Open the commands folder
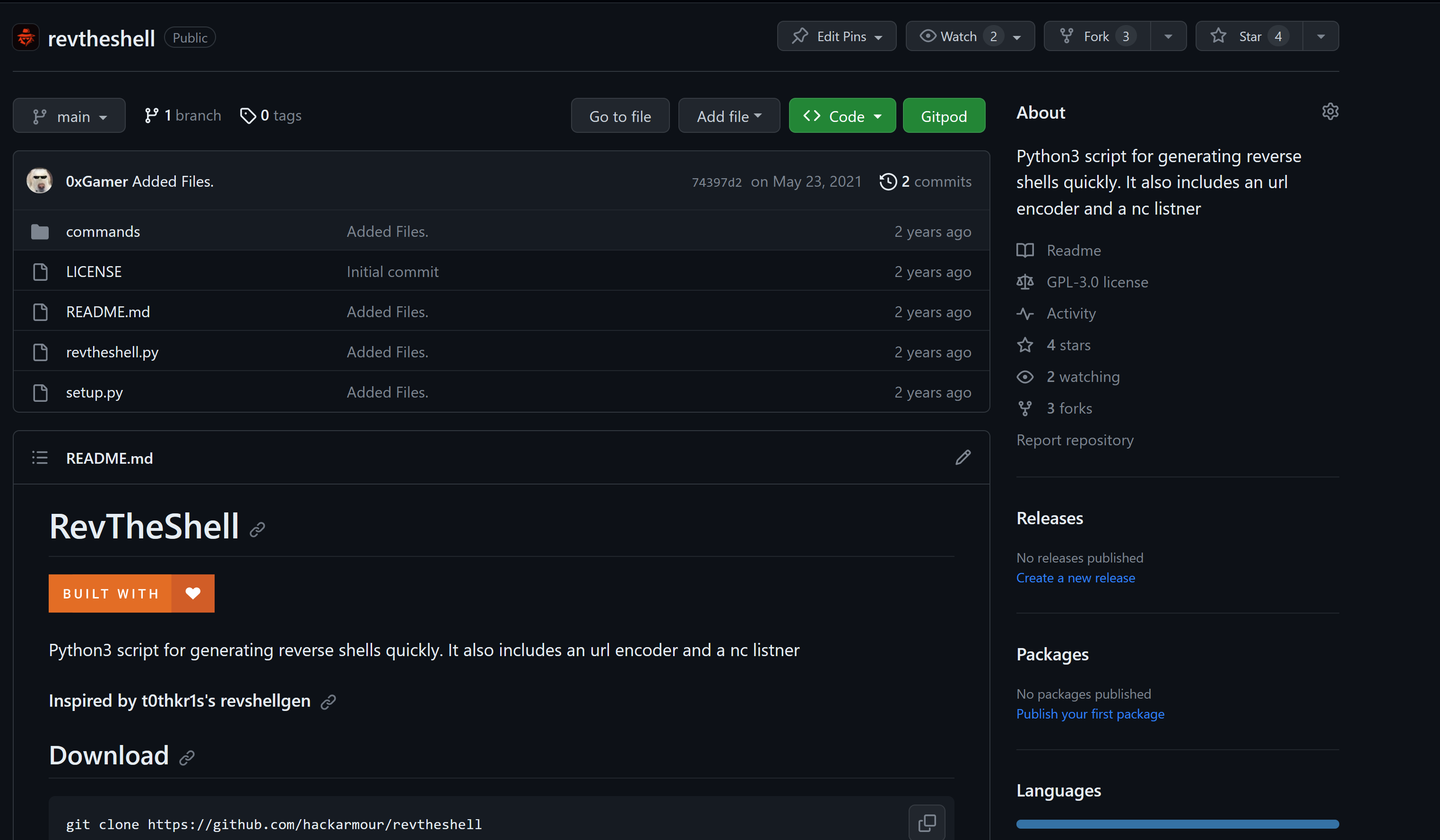The width and height of the screenshot is (1440, 840). [103, 232]
